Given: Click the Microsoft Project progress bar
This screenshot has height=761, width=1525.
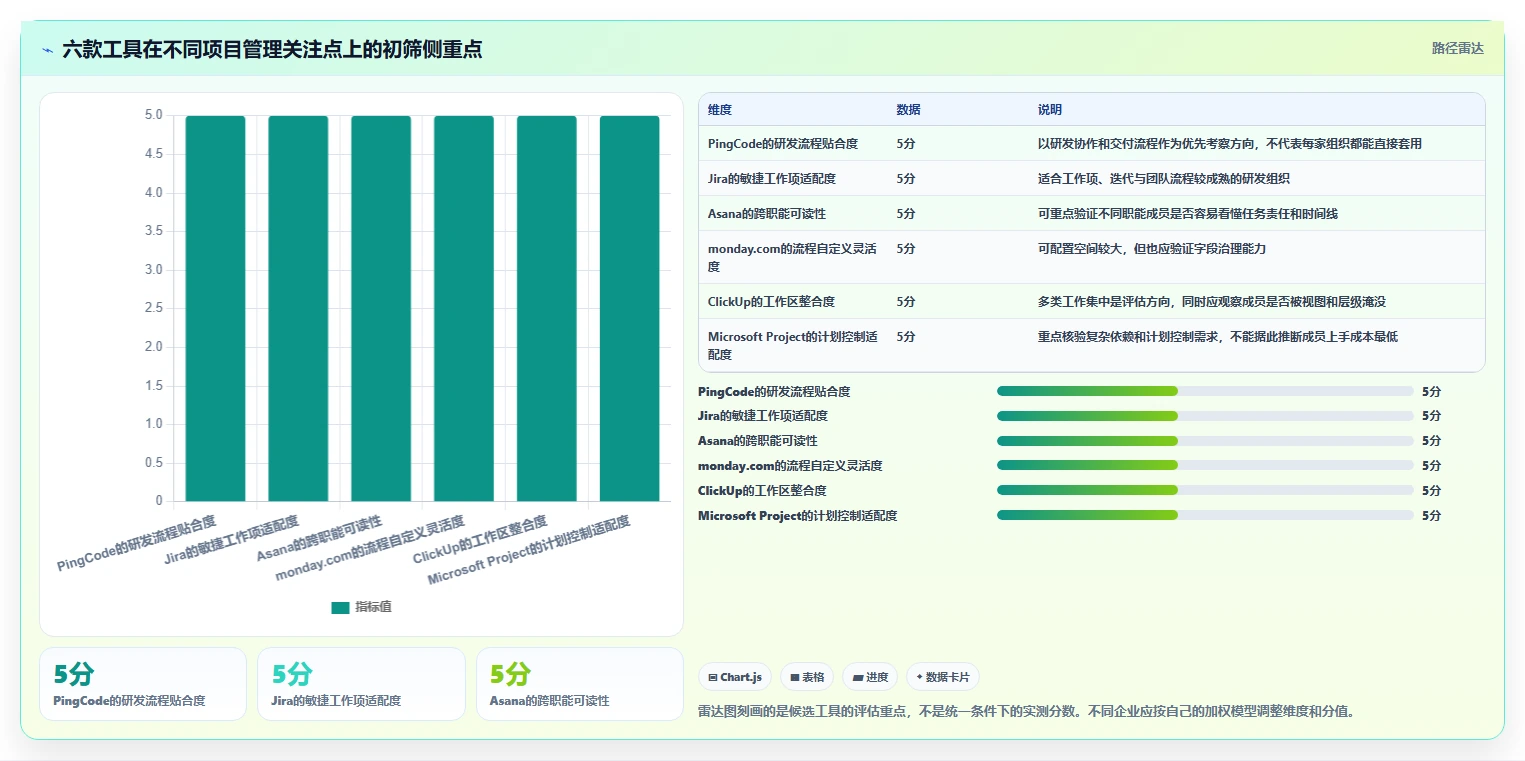Looking at the screenshot, I should tap(1205, 516).
